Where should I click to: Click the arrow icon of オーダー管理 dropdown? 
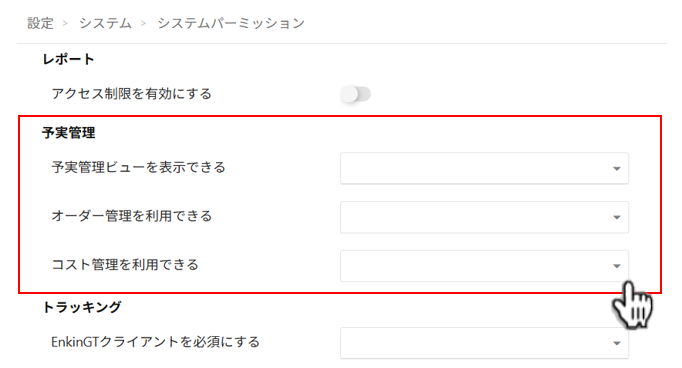(x=617, y=217)
